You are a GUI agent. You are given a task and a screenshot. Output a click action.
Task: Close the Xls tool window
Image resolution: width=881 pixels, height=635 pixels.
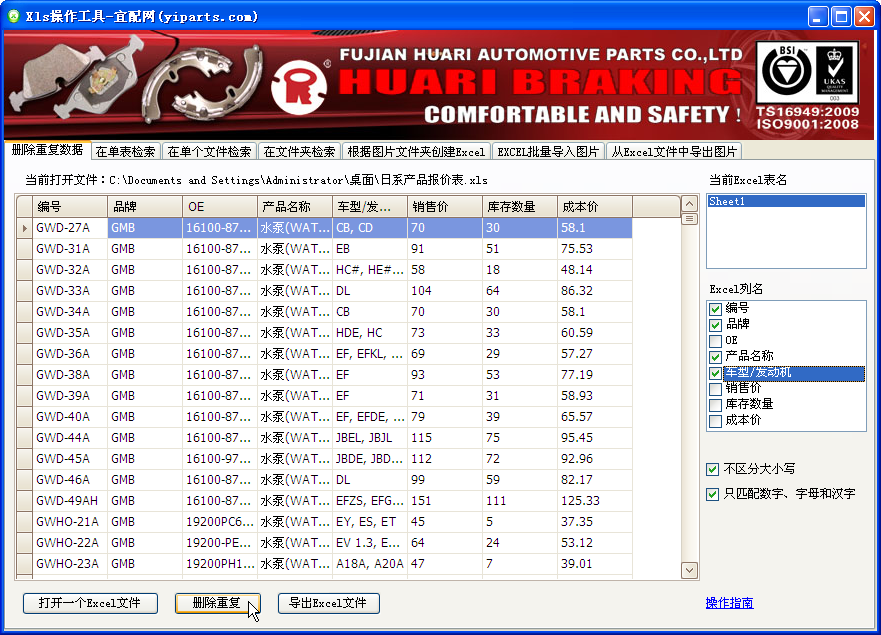point(864,16)
